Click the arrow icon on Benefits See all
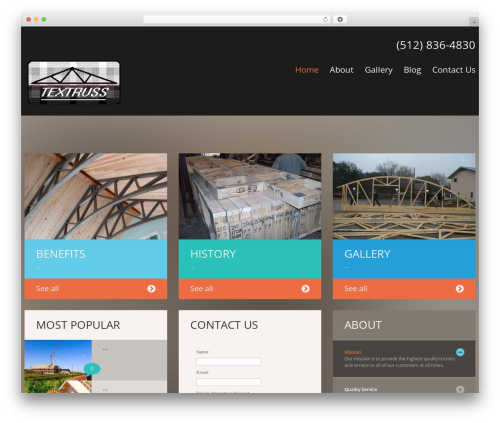This screenshot has width=500, height=423. (x=151, y=289)
